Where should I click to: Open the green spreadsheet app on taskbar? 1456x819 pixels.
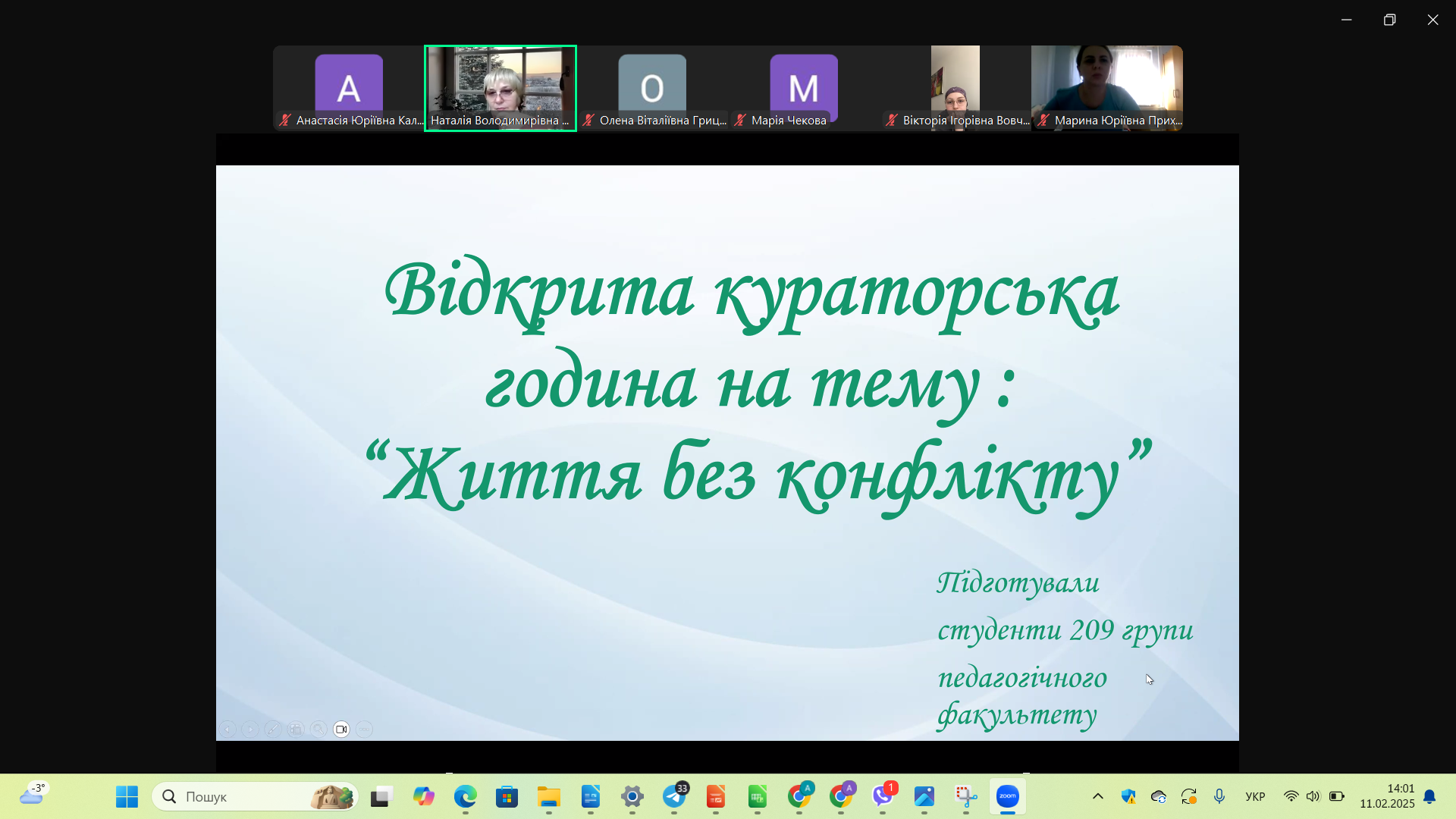pyautogui.click(x=757, y=796)
